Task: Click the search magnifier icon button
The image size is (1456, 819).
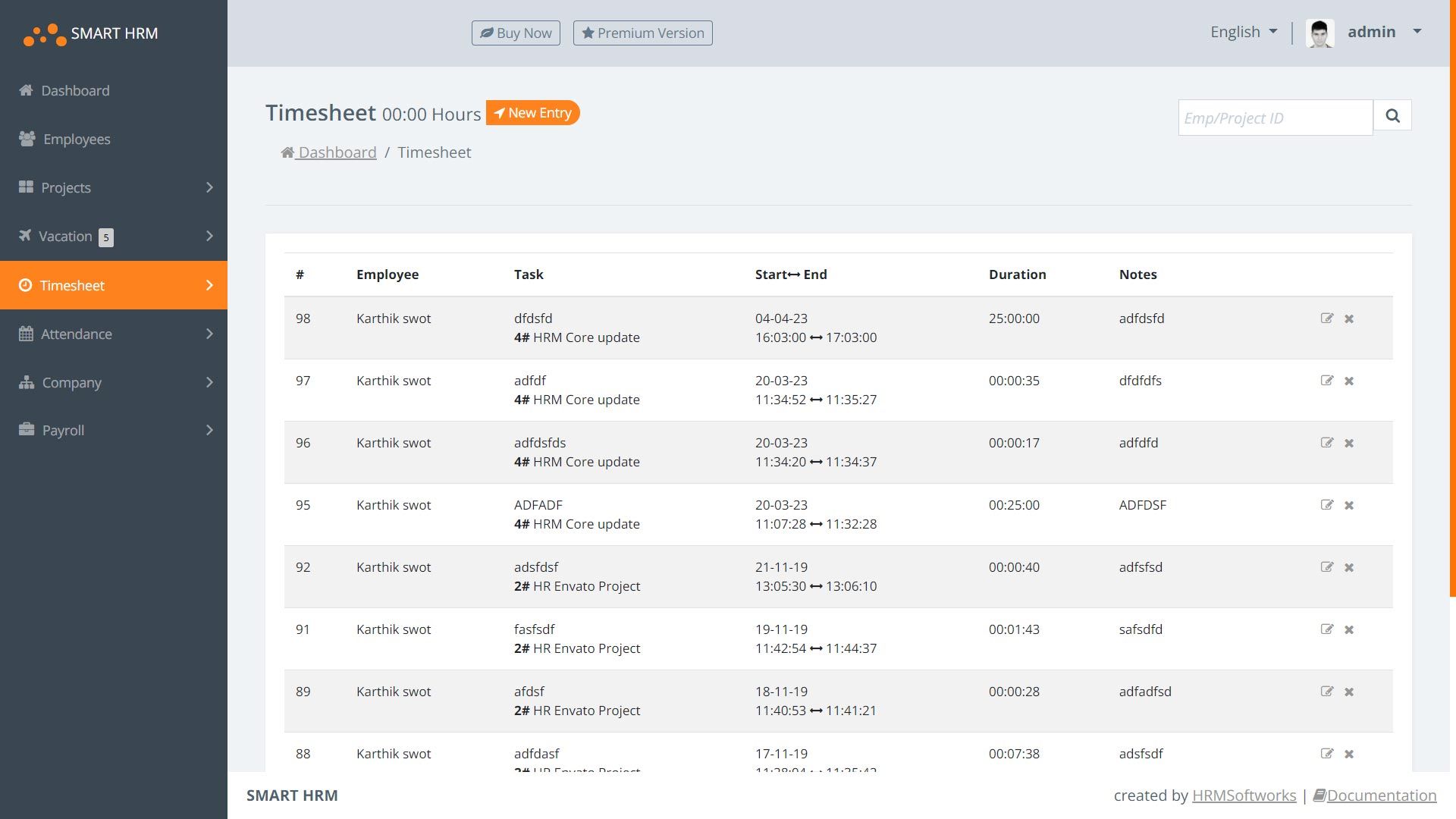Action: (1392, 116)
